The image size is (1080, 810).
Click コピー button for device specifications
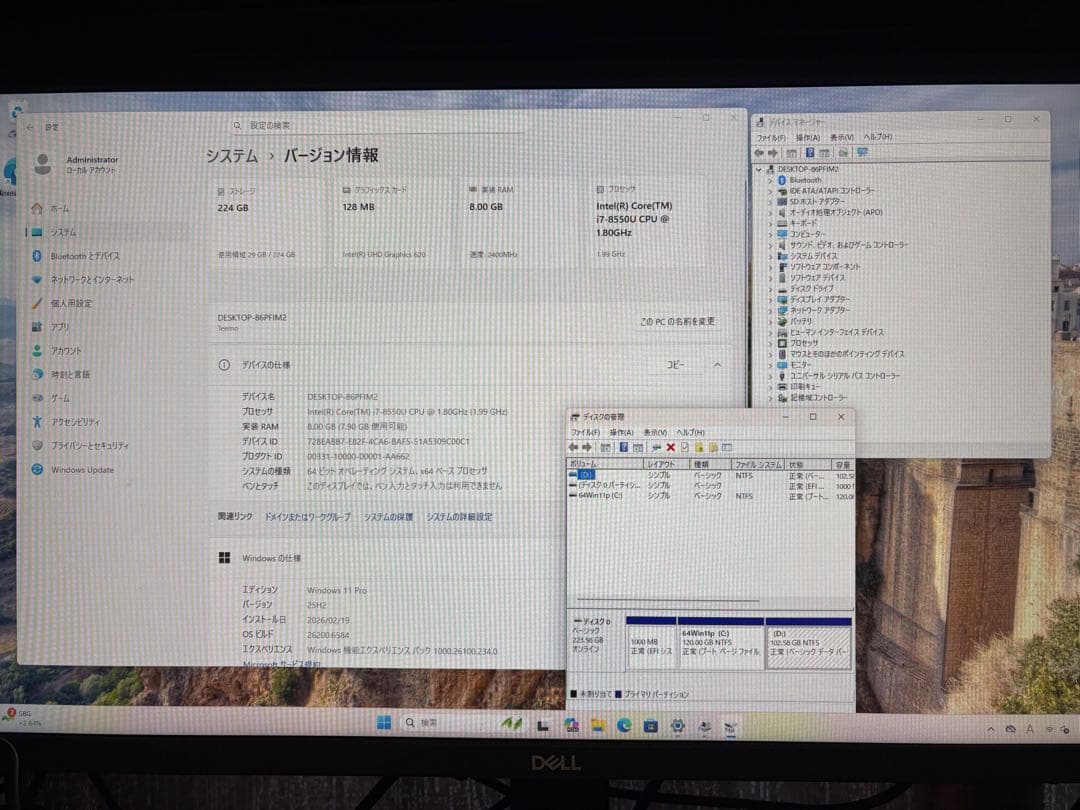click(676, 365)
